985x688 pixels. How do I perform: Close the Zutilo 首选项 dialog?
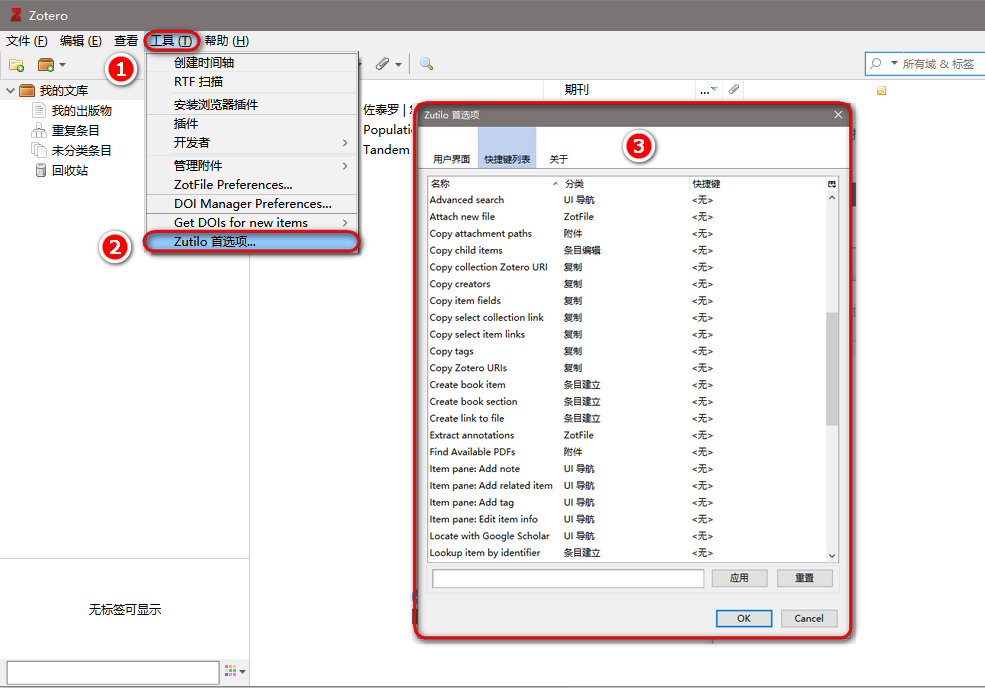[x=838, y=115]
